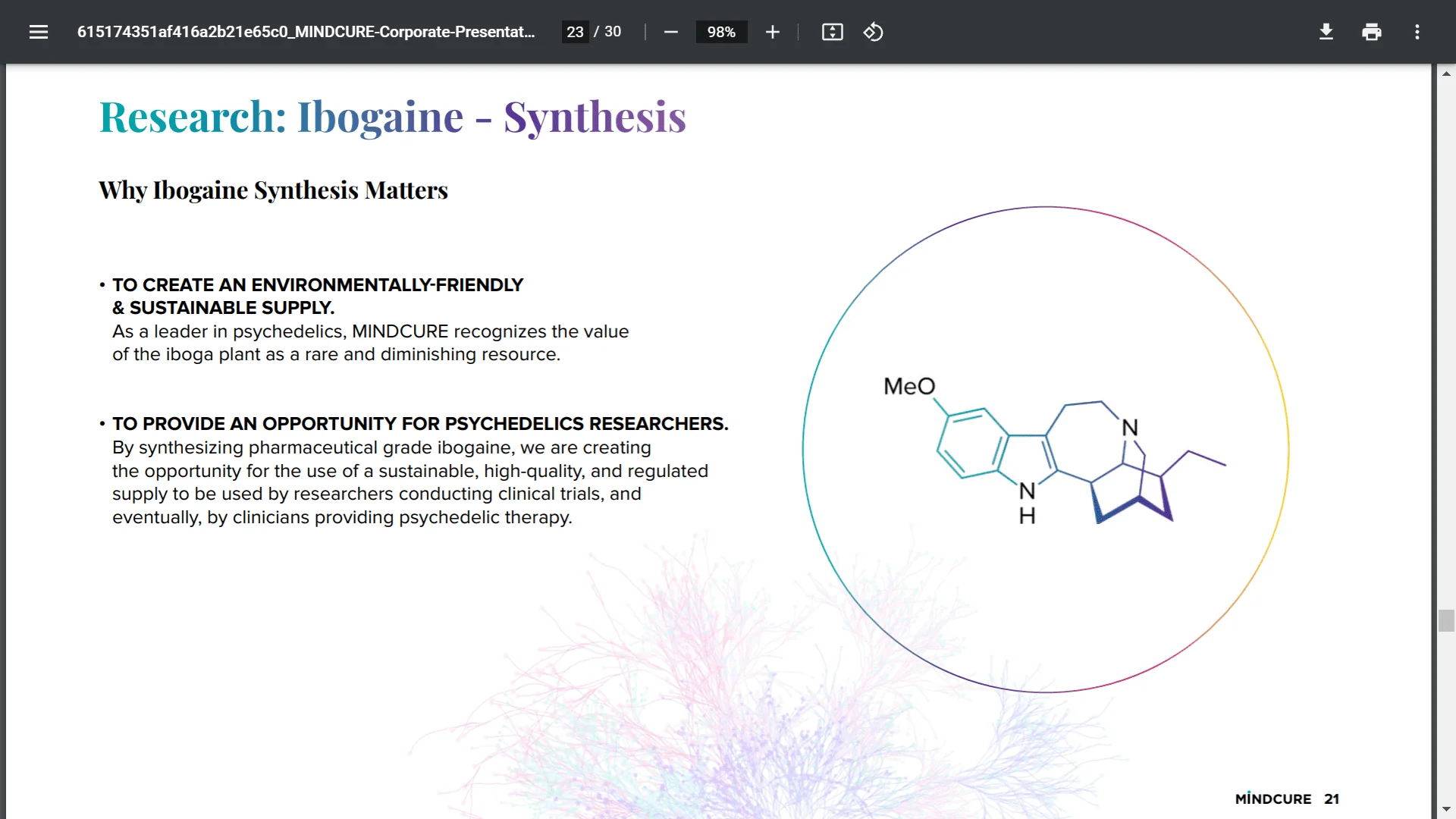Viewport: 1456px width, 819px height.
Task: Click 'TO CREATE AN ENVIRONMENTALLY-FRIENDLY' line
Action: pos(318,285)
